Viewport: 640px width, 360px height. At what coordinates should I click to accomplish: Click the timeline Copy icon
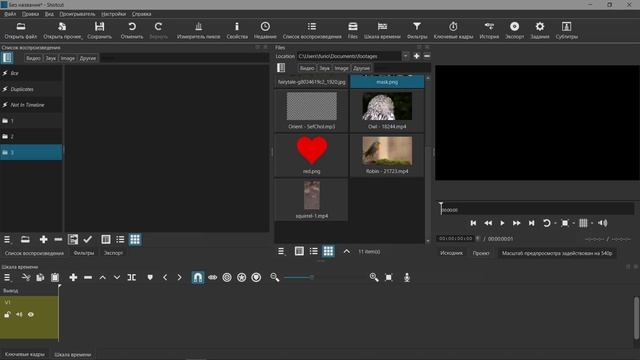click(40, 278)
